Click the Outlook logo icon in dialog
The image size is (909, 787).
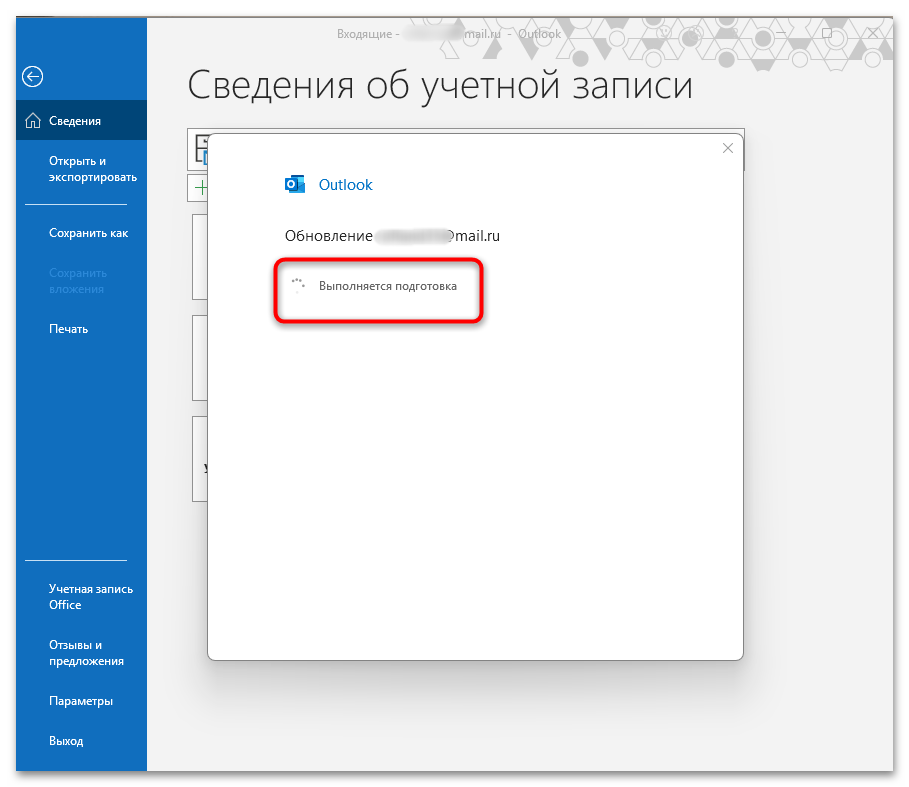pos(294,184)
